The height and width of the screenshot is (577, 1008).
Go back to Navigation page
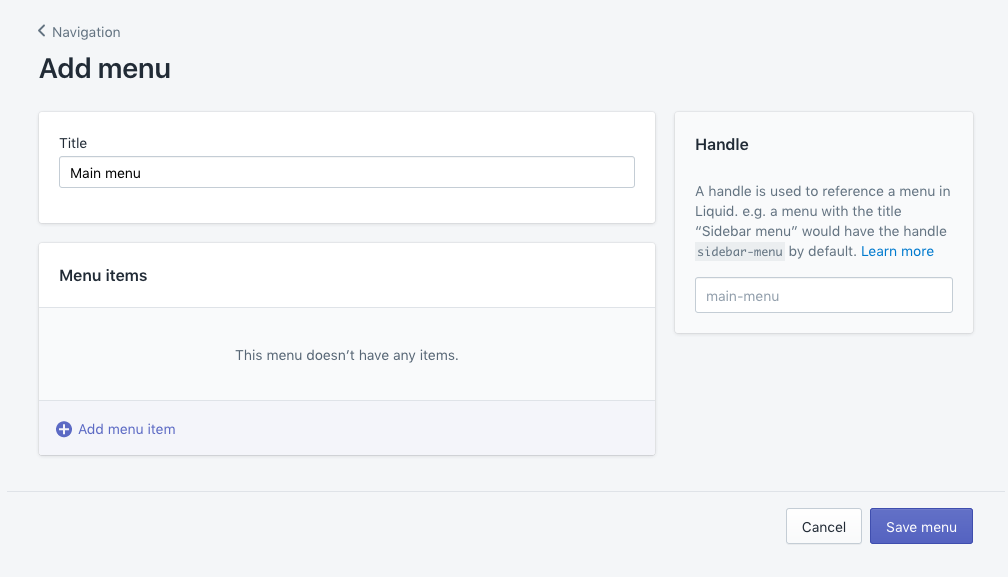click(85, 32)
